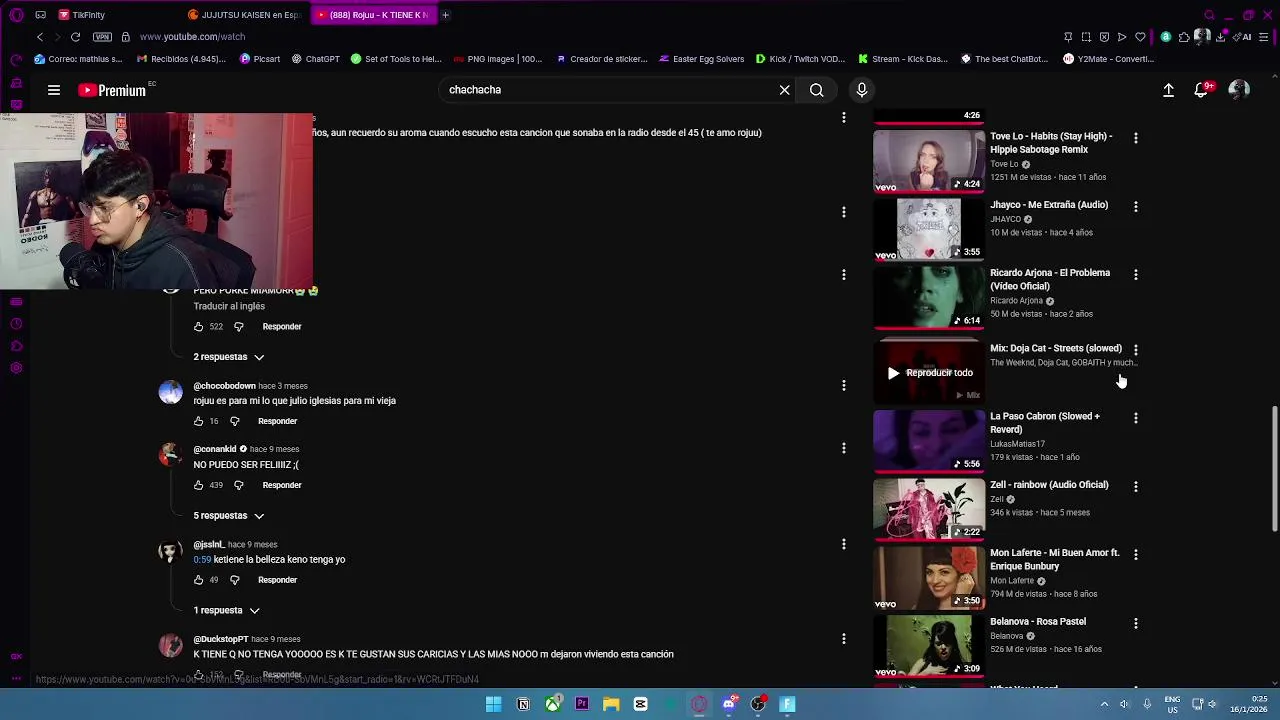Open Windows Start button

(494, 704)
